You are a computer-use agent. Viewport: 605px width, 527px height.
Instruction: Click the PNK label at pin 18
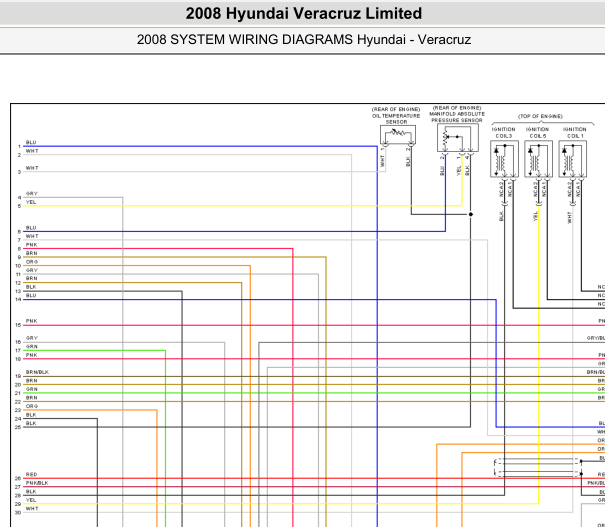point(32,355)
